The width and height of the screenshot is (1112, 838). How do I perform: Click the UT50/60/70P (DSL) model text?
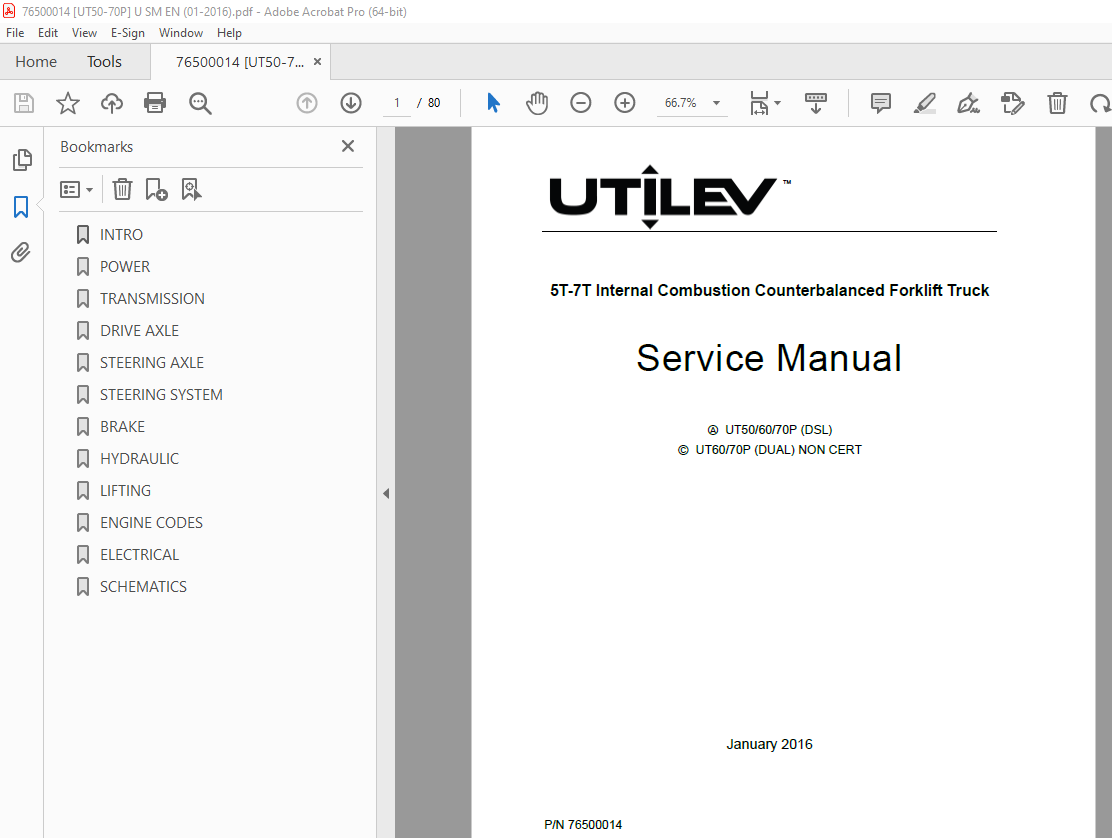[x=778, y=430]
